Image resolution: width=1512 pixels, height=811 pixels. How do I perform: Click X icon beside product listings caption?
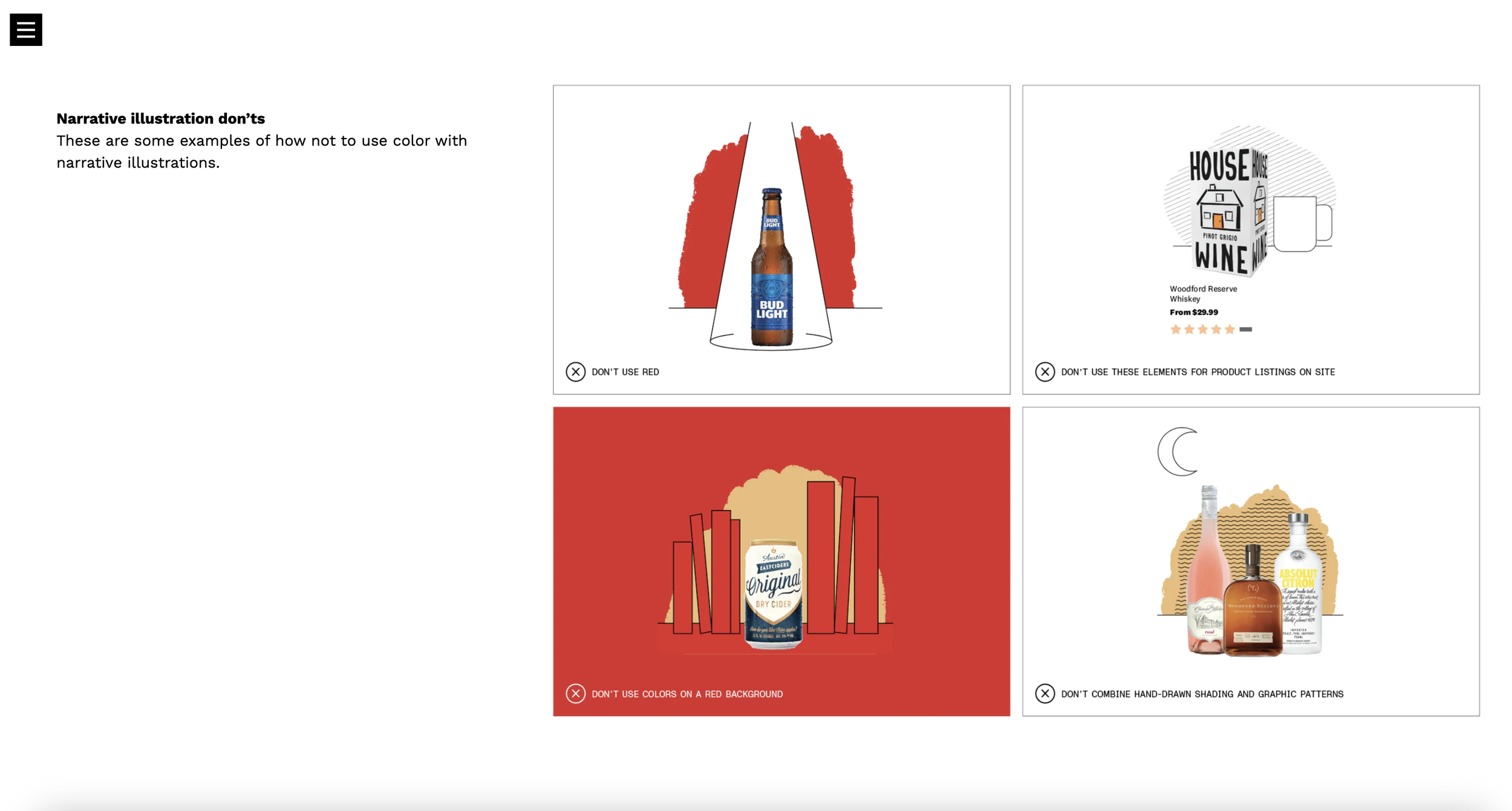[1044, 371]
